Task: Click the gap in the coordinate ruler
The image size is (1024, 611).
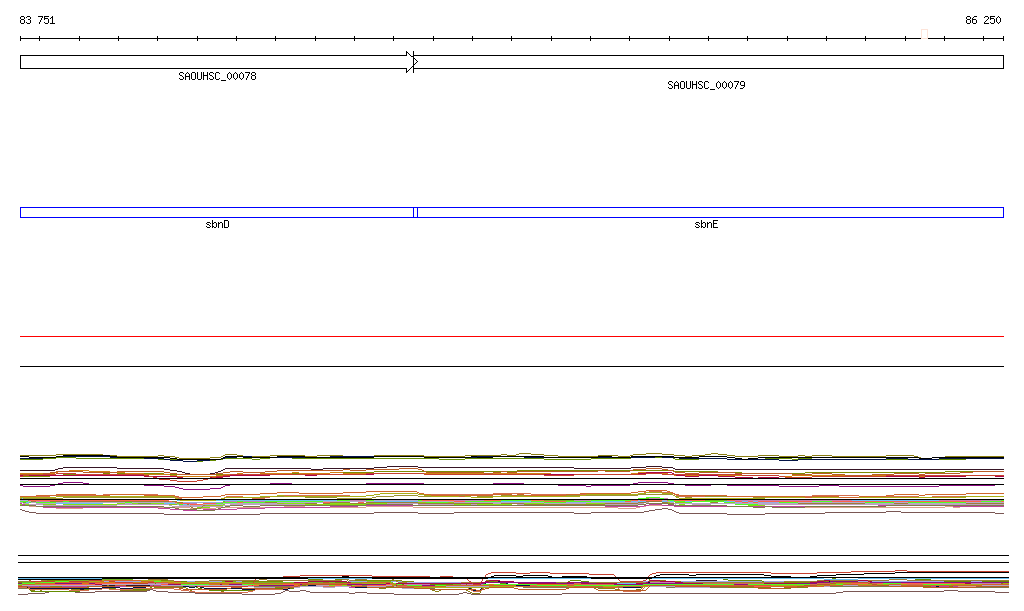Action: point(924,38)
